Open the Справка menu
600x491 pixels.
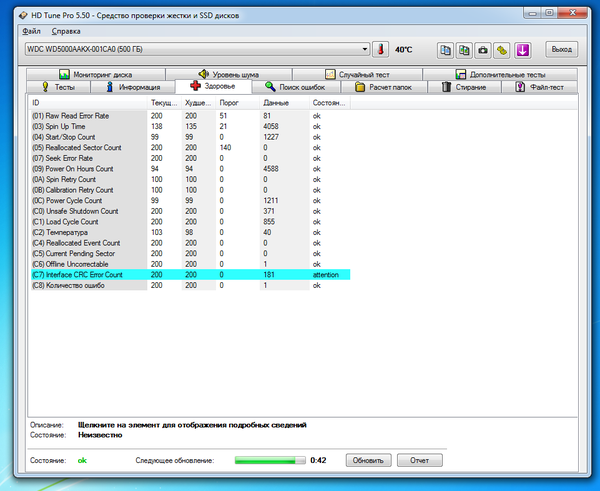coord(66,31)
